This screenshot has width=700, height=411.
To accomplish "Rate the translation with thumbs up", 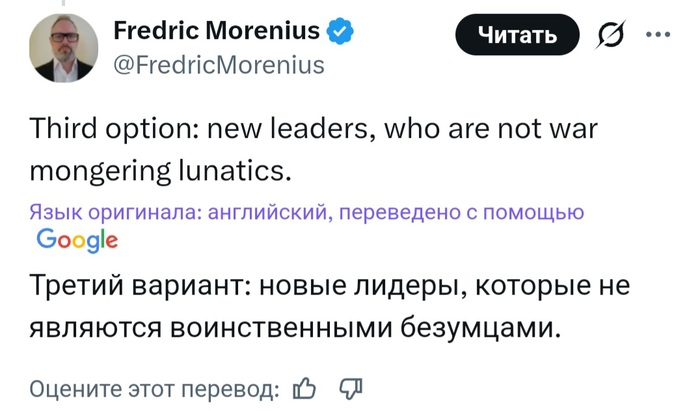I will pos(305,388).
